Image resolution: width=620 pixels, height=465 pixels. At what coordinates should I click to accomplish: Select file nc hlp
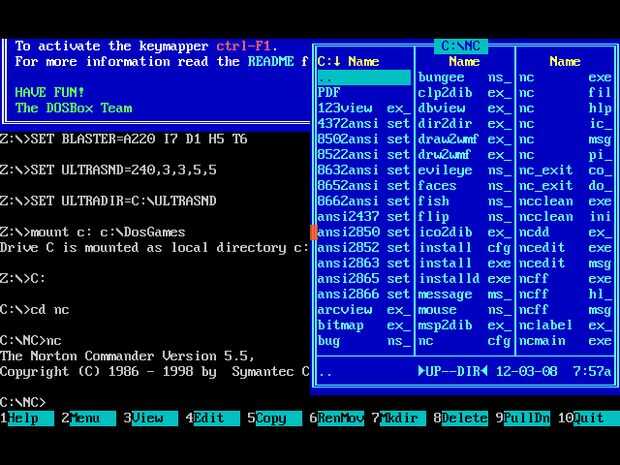pos(565,108)
